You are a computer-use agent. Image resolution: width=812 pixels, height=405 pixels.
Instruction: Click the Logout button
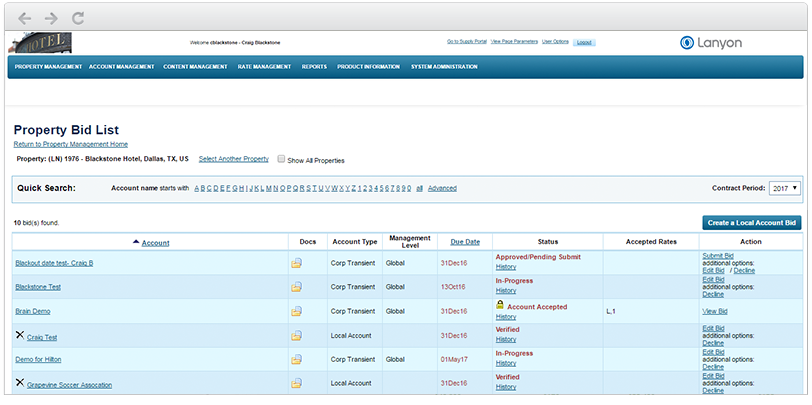point(585,43)
